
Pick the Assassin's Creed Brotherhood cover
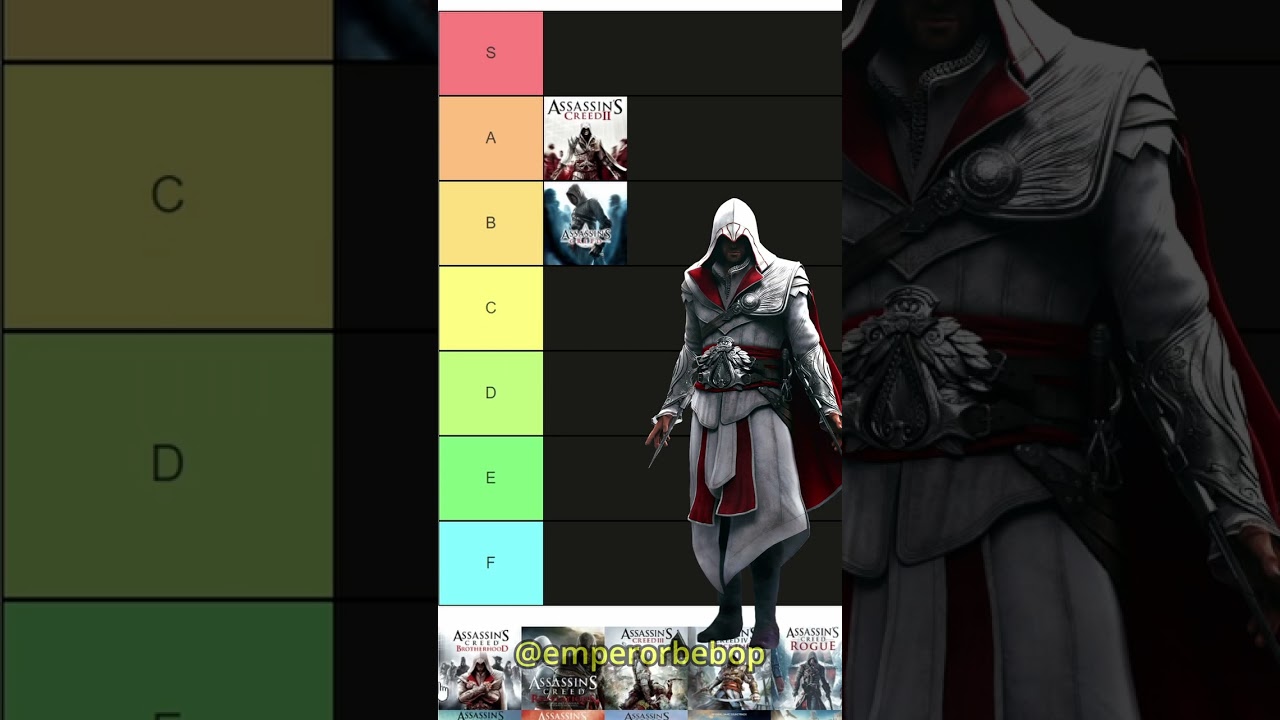coord(480,668)
